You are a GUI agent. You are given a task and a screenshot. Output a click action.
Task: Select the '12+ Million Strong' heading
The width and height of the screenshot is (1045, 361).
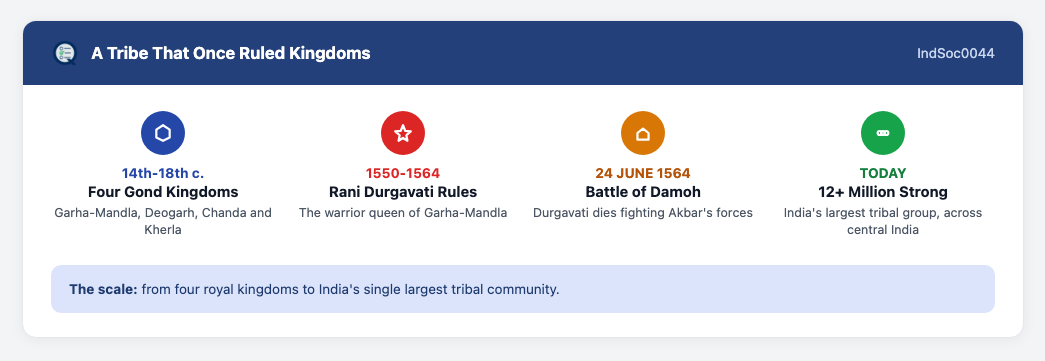click(x=882, y=192)
